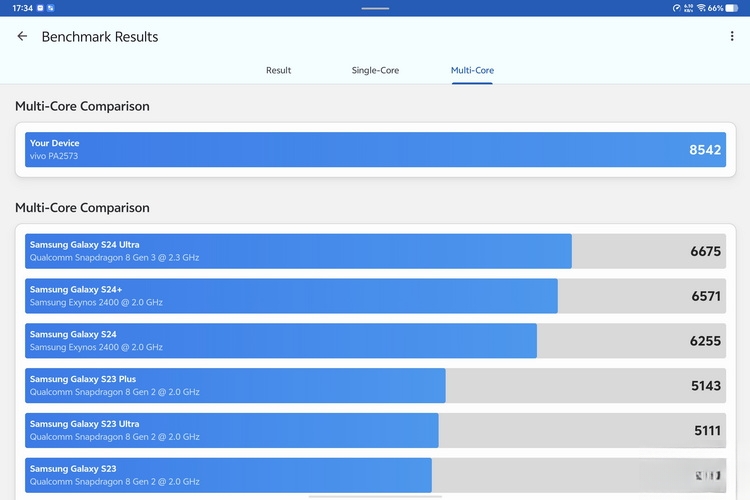
Task: Tap the Wi-Fi status icon
Action: click(x=701, y=8)
